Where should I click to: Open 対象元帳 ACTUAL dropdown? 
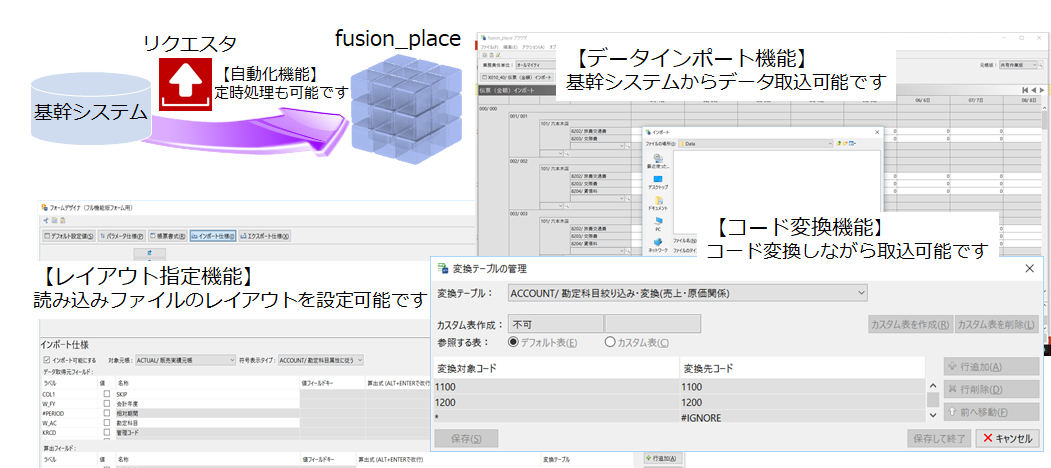tap(186, 360)
